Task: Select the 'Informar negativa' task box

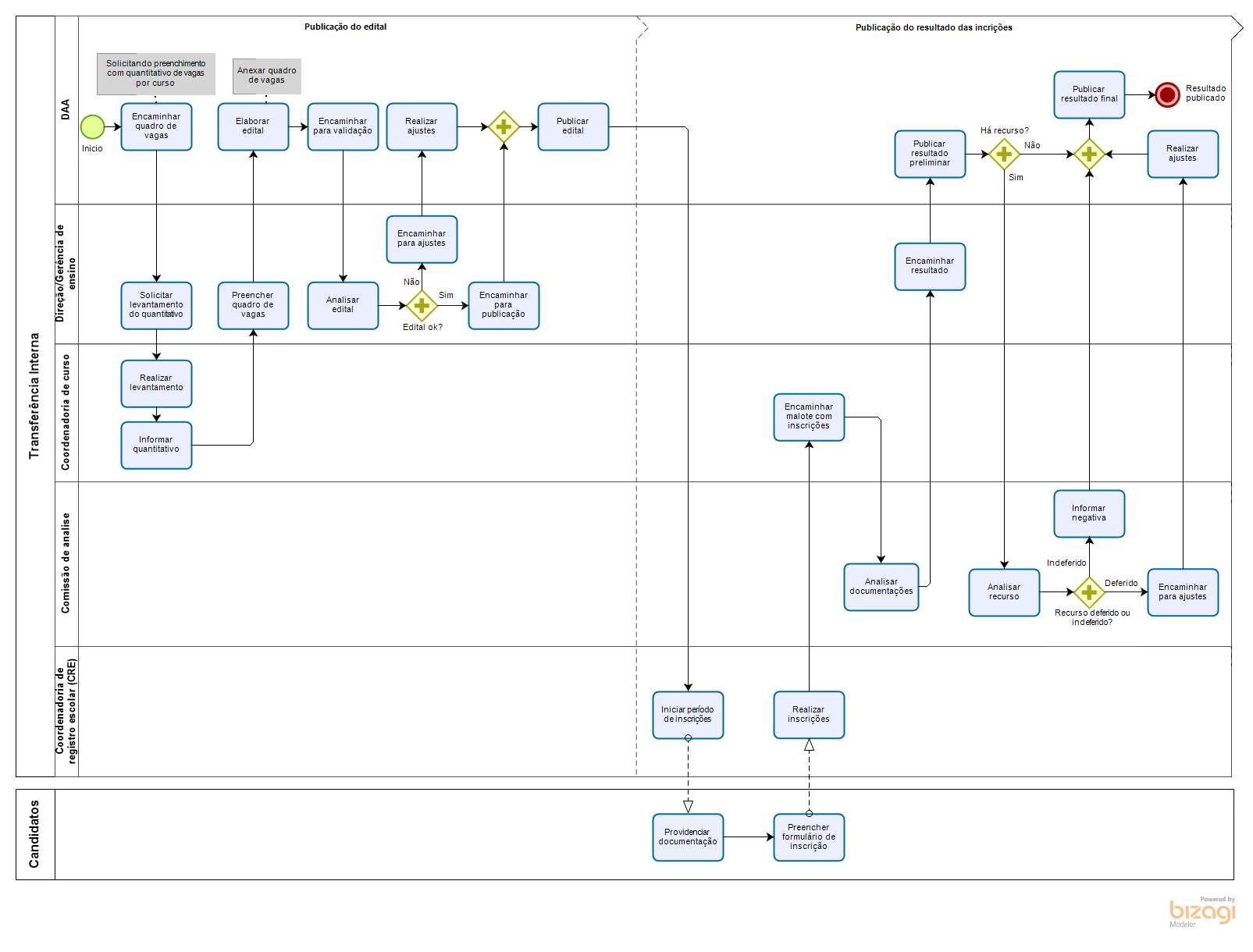Action: [x=1089, y=513]
